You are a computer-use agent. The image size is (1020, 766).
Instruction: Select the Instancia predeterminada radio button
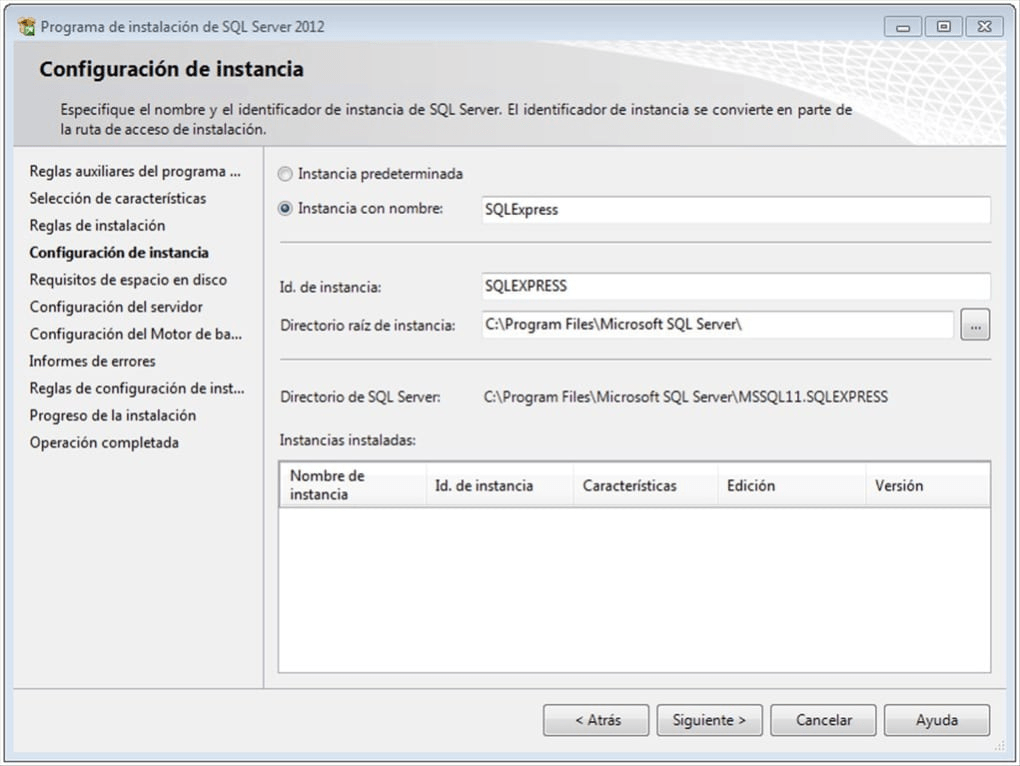[x=286, y=174]
